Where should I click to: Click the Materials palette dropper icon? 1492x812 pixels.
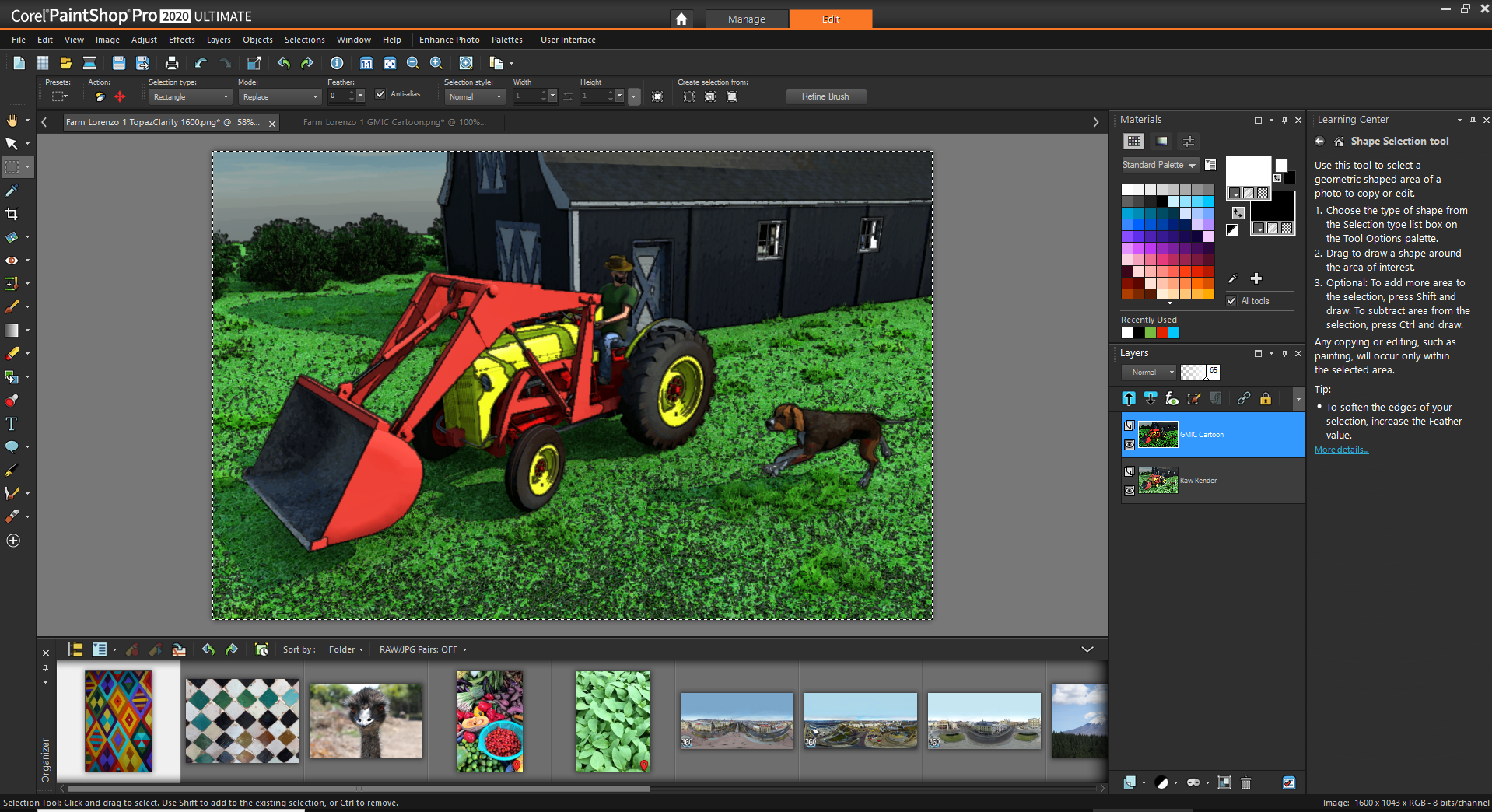point(1232,278)
